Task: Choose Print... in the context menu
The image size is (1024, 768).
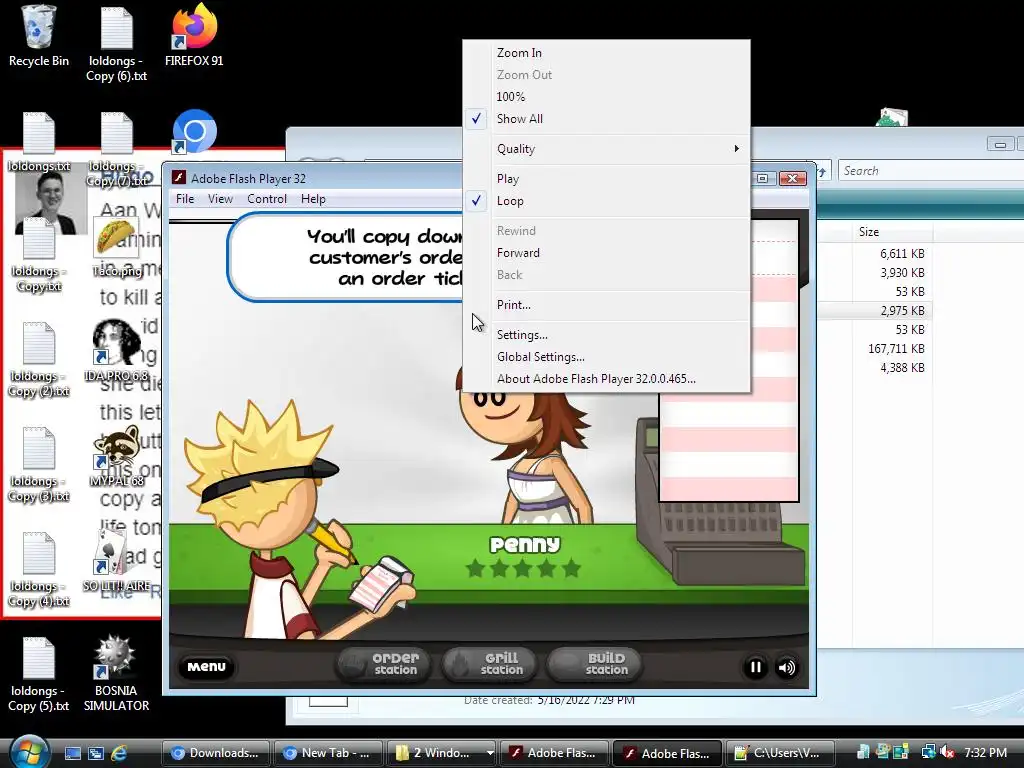Action: (x=606, y=305)
